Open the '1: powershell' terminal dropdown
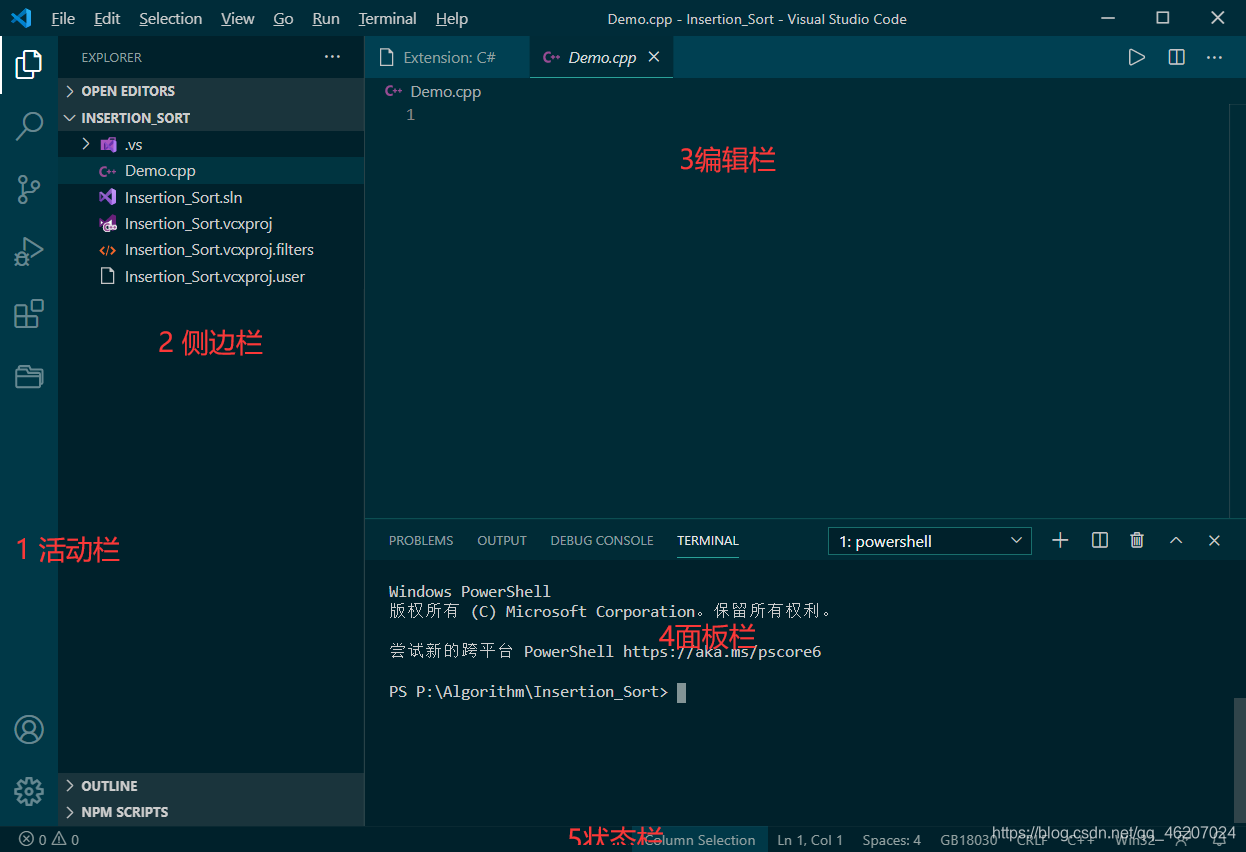The width and height of the screenshot is (1246, 852). [x=930, y=541]
